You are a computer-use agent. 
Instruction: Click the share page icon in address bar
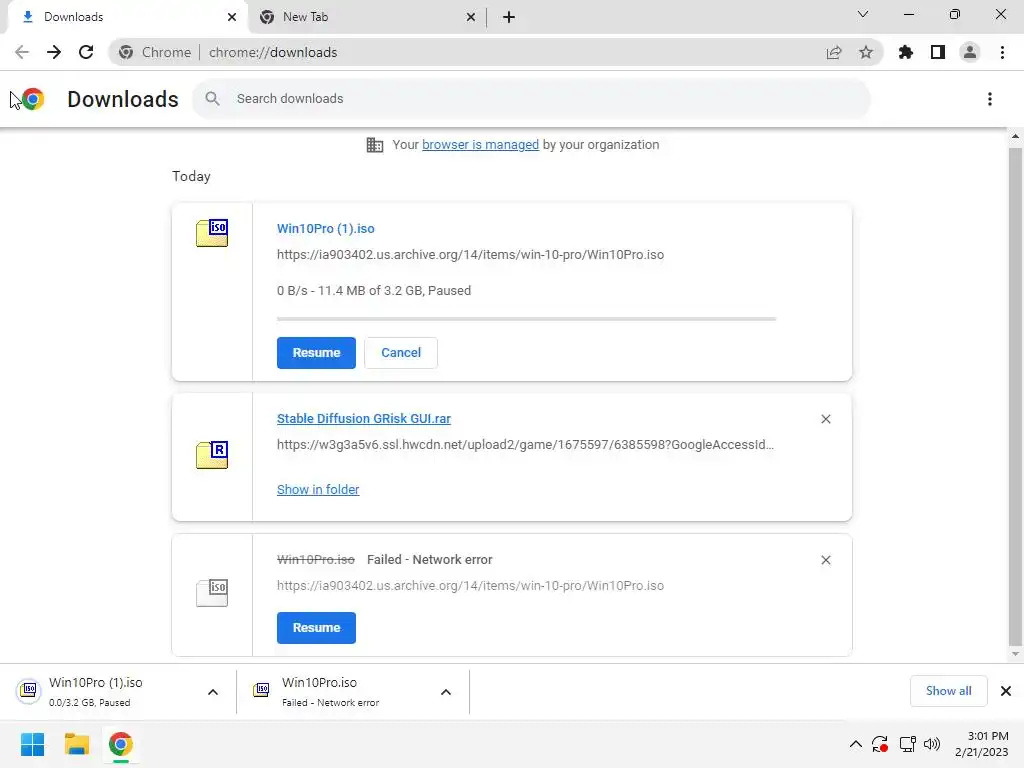[x=834, y=52]
